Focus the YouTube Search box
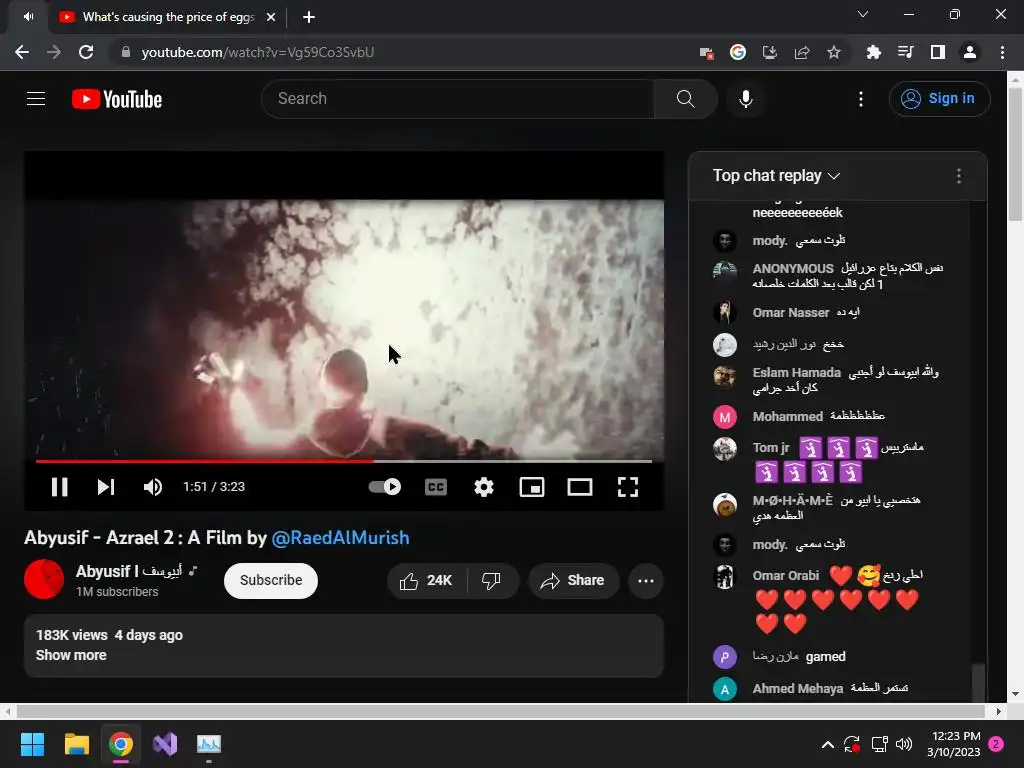The width and height of the screenshot is (1024, 768). (x=457, y=99)
